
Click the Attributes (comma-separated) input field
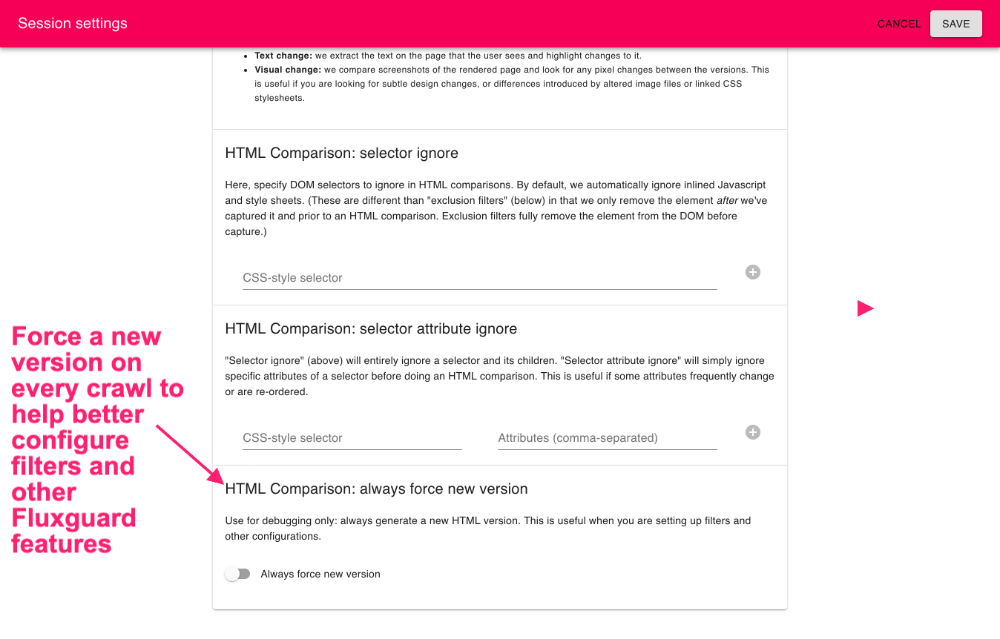pyautogui.click(x=607, y=438)
